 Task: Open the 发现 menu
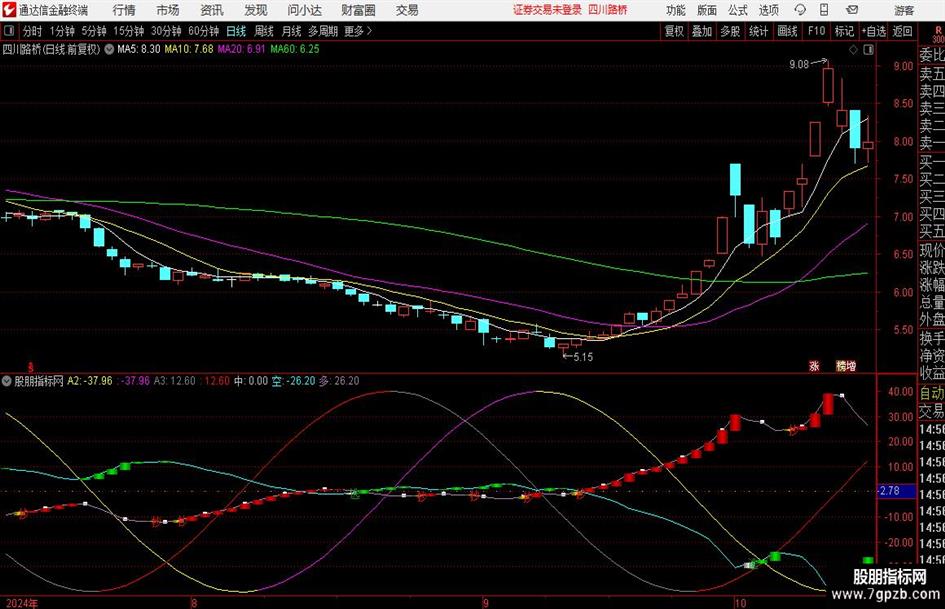(256, 10)
